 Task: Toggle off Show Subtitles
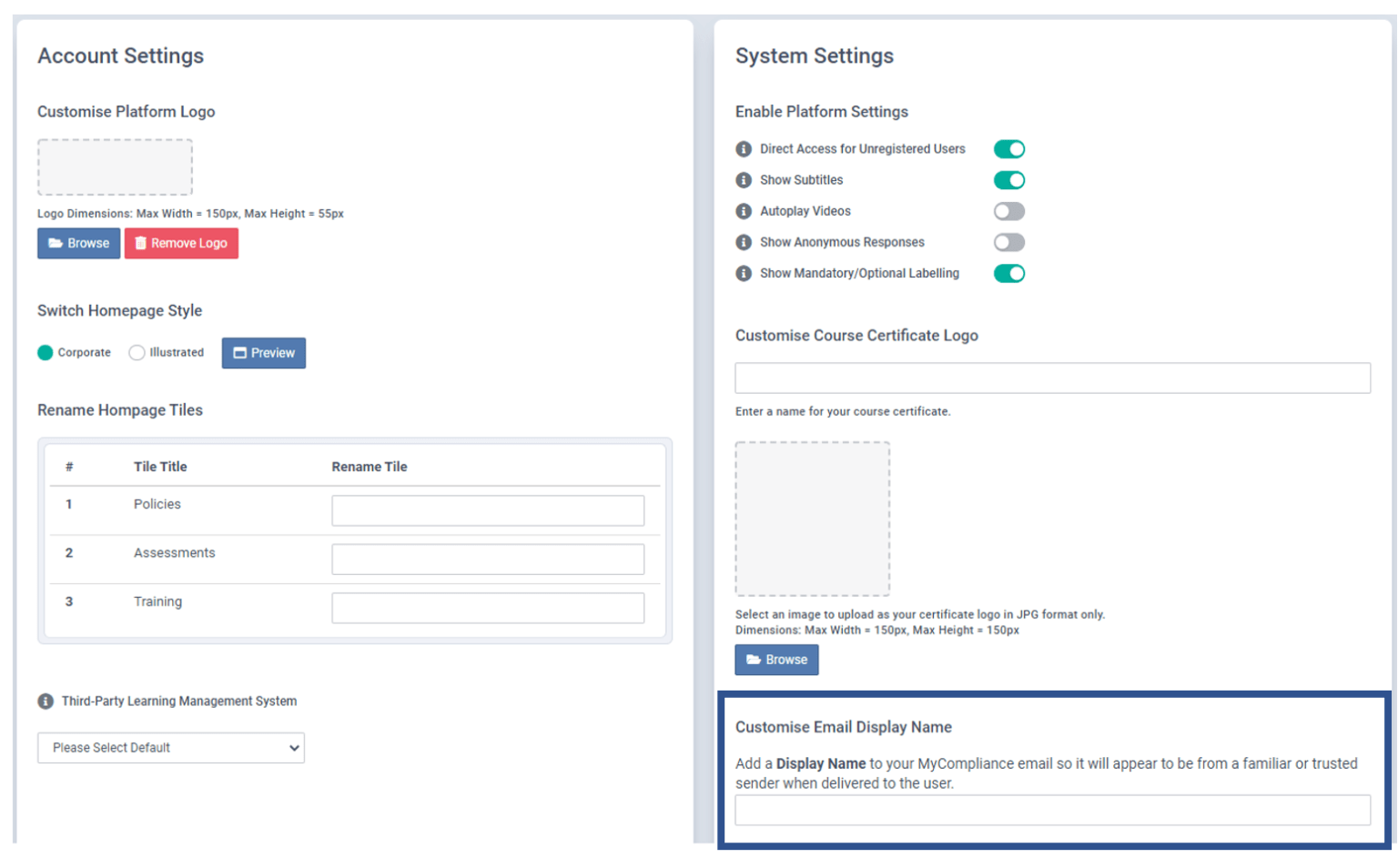click(x=1008, y=179)
